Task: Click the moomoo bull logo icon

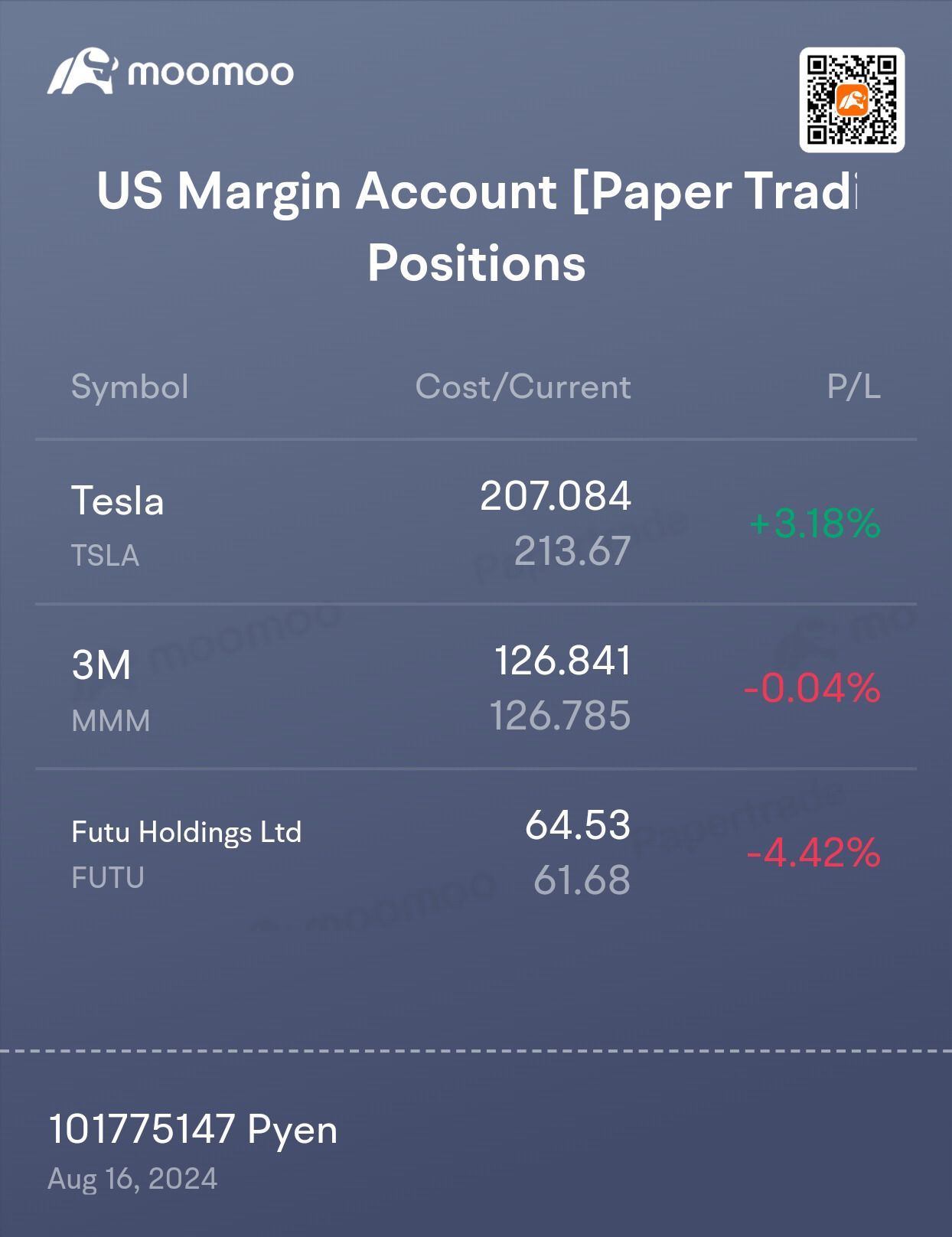Action: click(x=83, y=71)
